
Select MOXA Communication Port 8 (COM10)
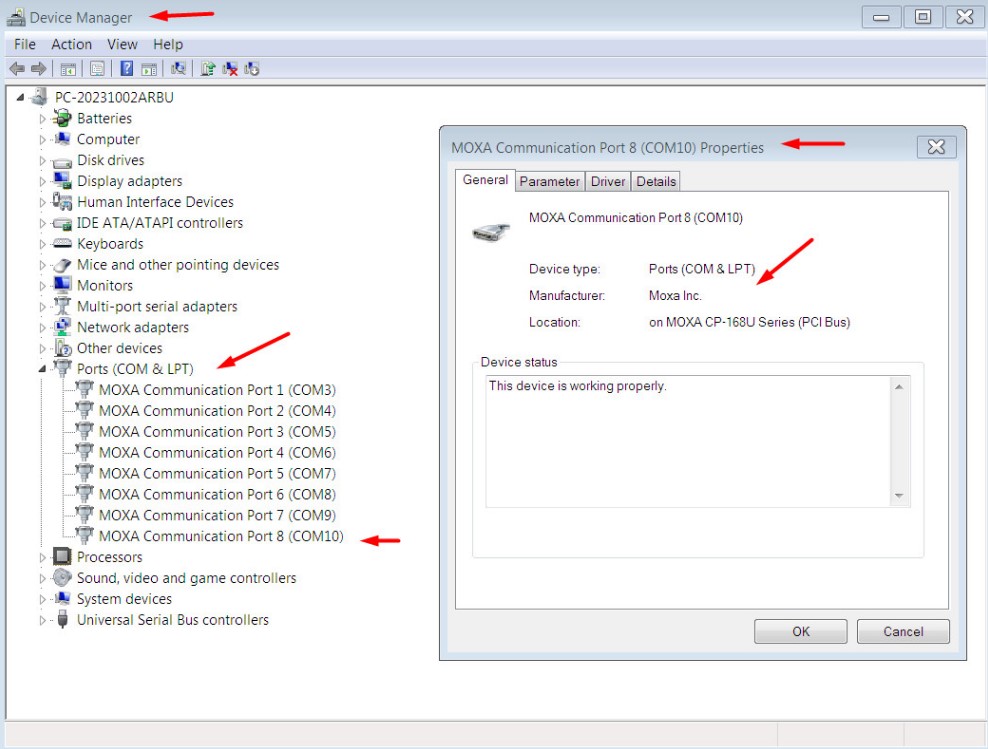[221, 536]
